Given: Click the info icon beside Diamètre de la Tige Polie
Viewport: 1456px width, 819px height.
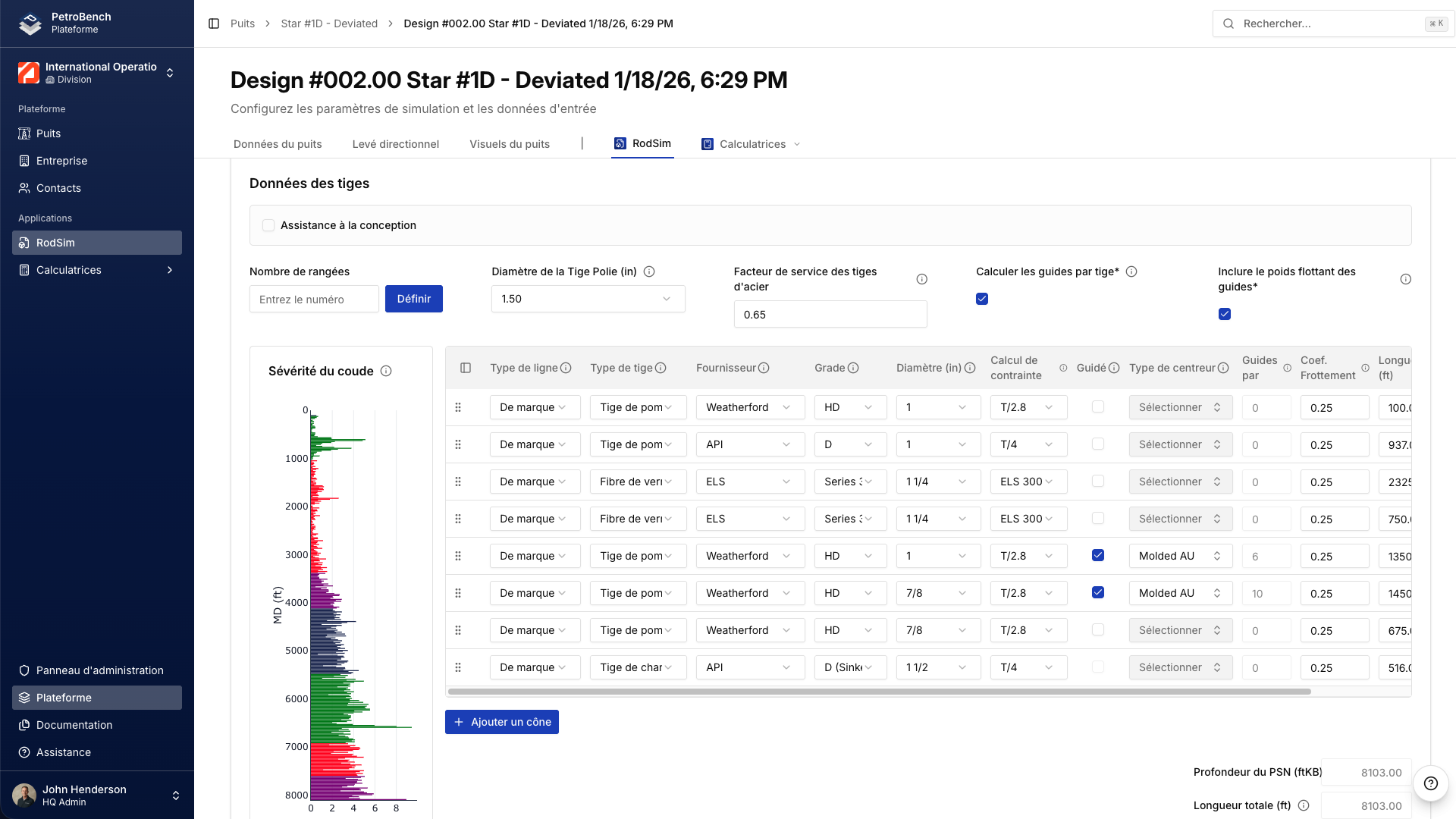Looking at the screenshot, I should pyautogui.click(x=649, y=271).
